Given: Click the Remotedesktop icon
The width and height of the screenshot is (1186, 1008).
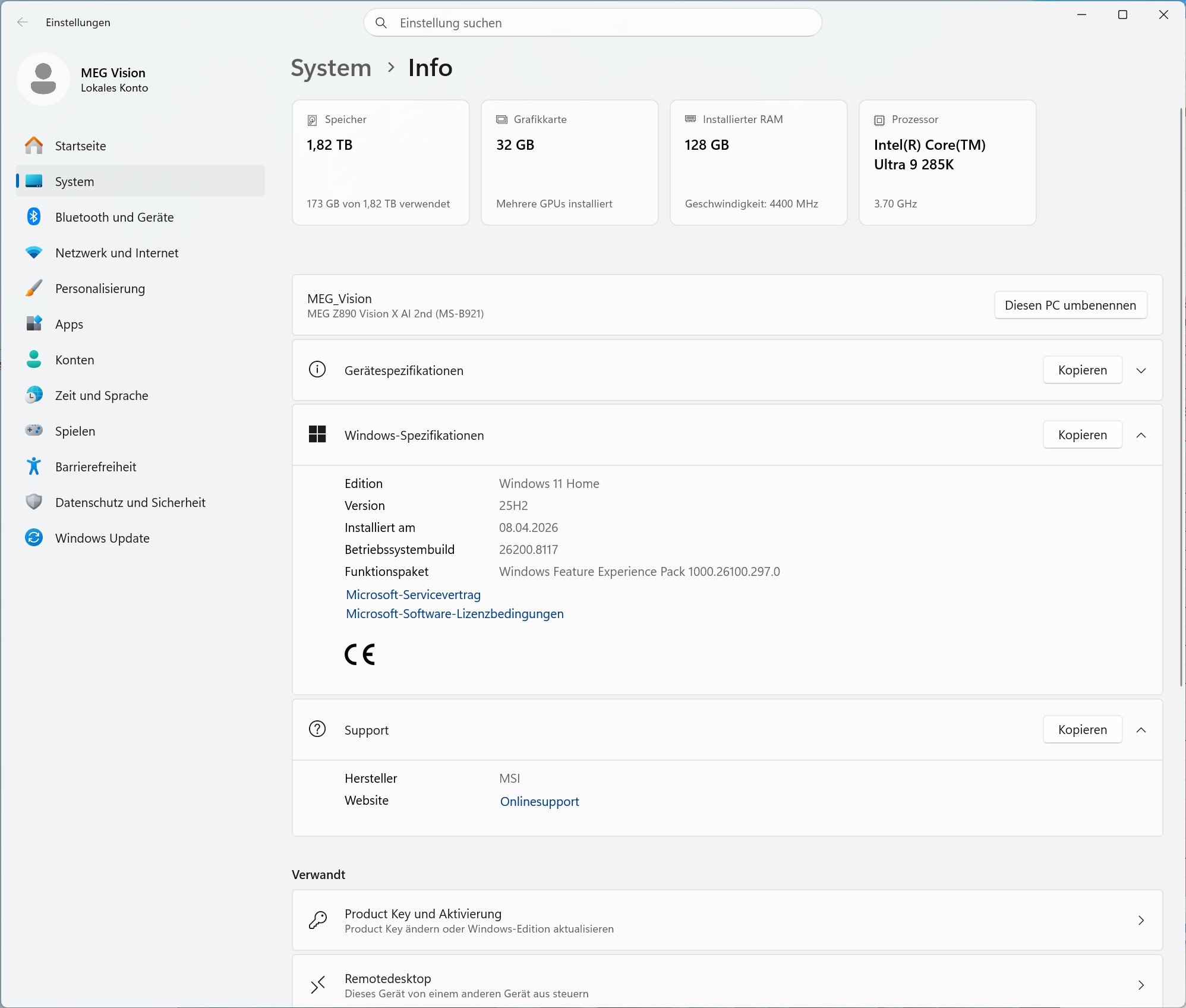Looking at the screenshot, I should (x=317, y=985).
